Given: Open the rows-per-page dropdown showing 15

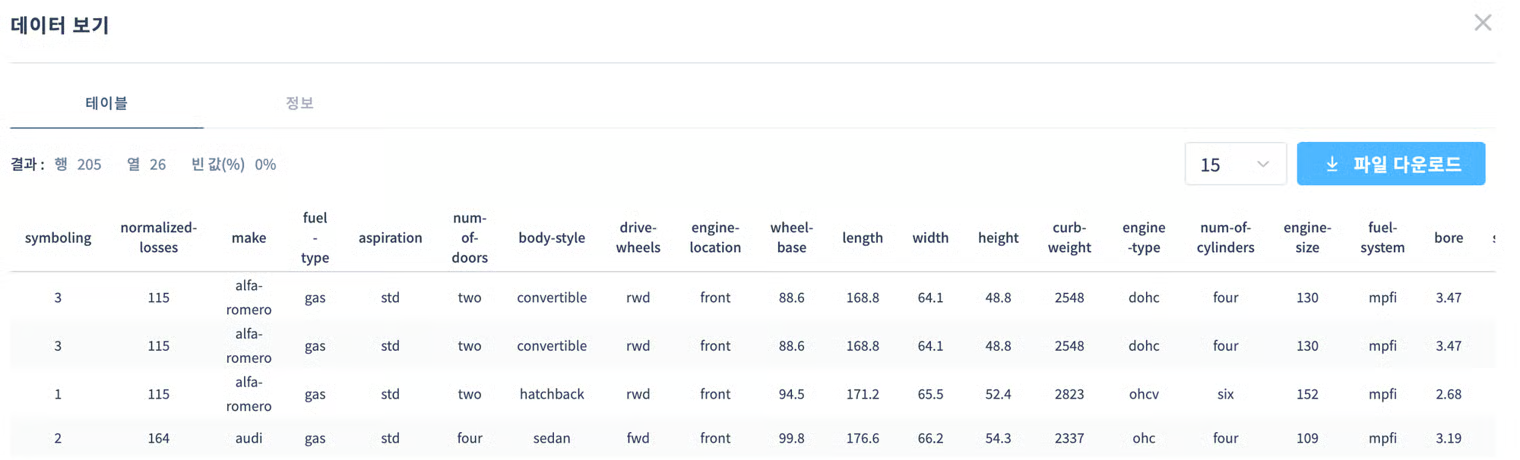Looking at the screenshot, I should tap(1234, 164).
